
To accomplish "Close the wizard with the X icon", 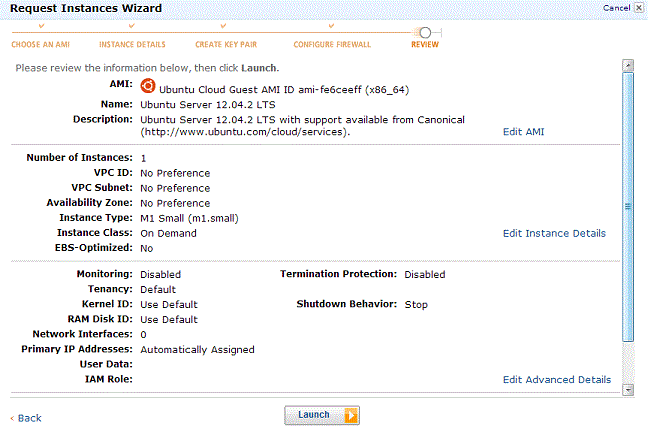I will 639,8.
